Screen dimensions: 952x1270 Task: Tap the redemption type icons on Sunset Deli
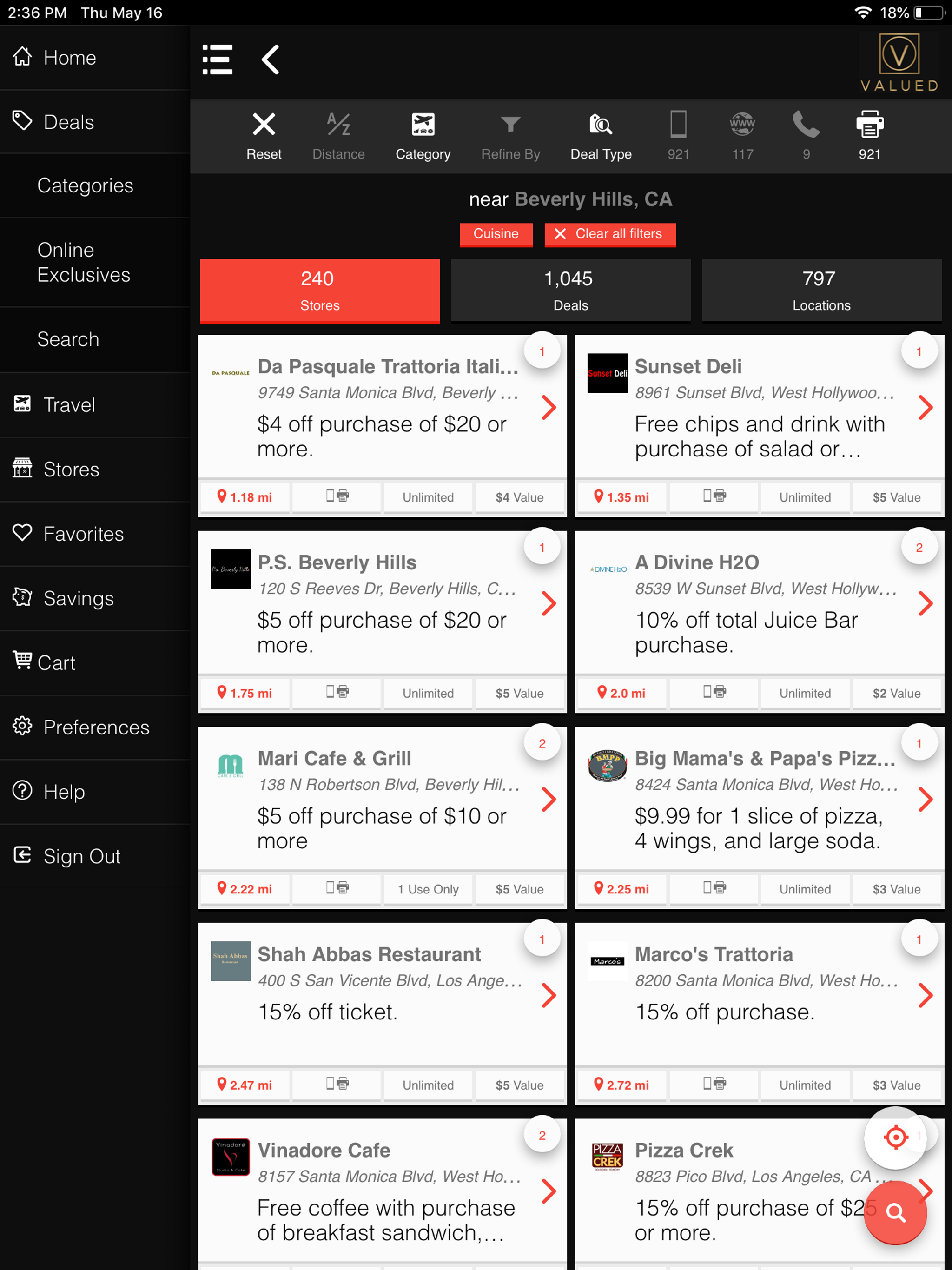[x=714, y=496]
